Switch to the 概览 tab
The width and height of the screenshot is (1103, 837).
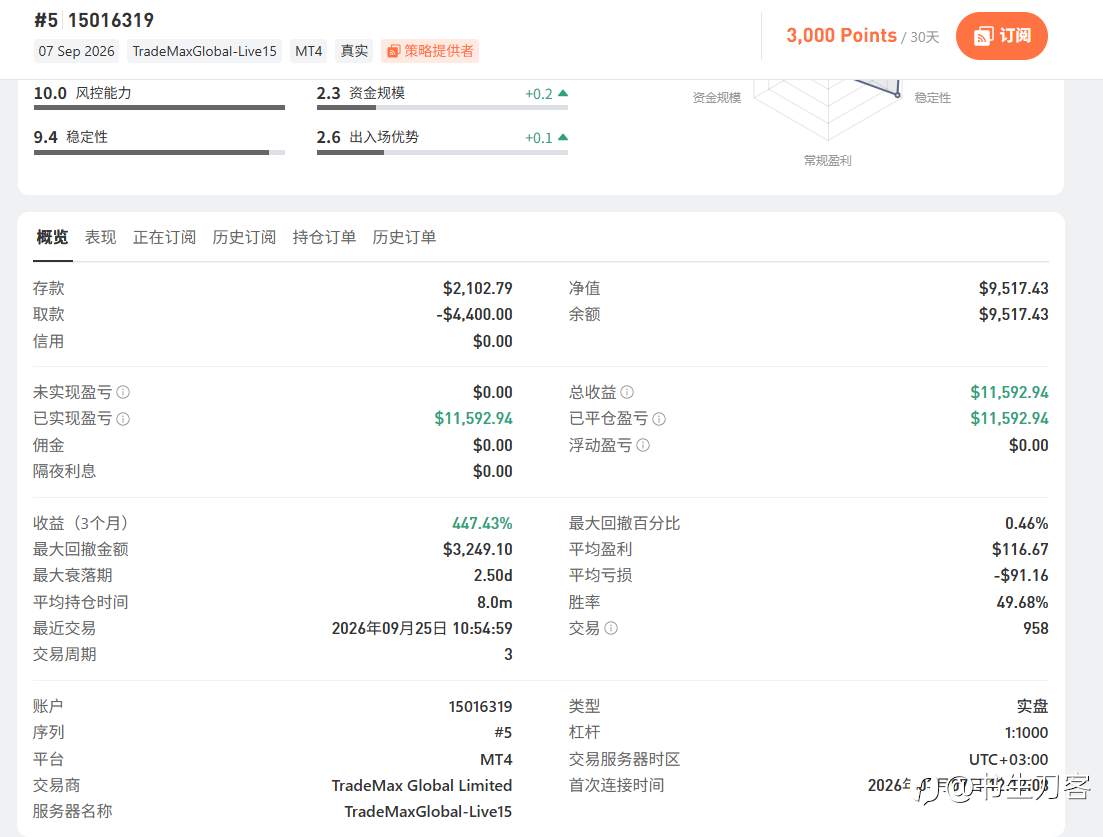[52, 237]
